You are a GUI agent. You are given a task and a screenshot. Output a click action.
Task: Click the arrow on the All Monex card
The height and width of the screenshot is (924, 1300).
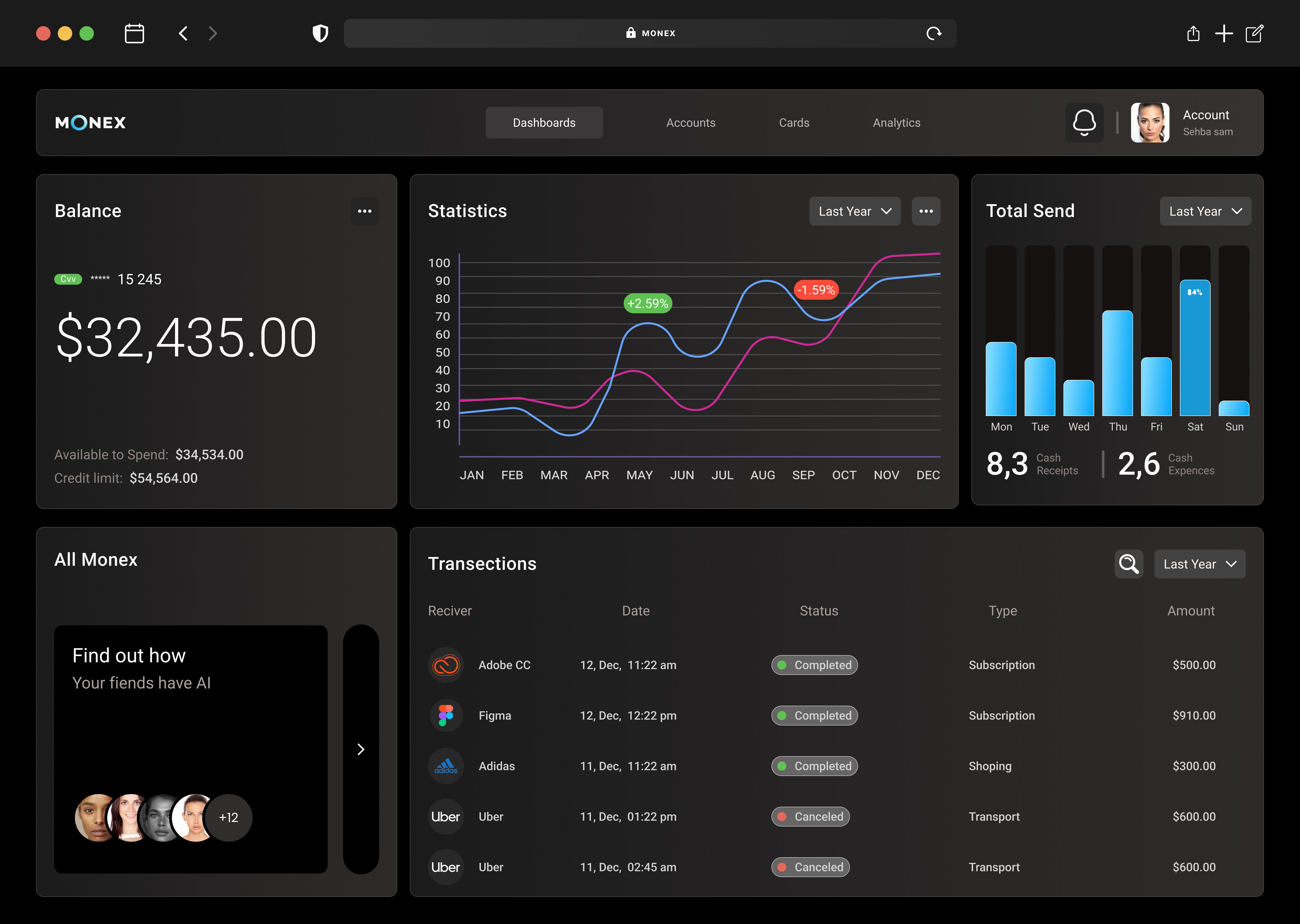pos(361,749)
